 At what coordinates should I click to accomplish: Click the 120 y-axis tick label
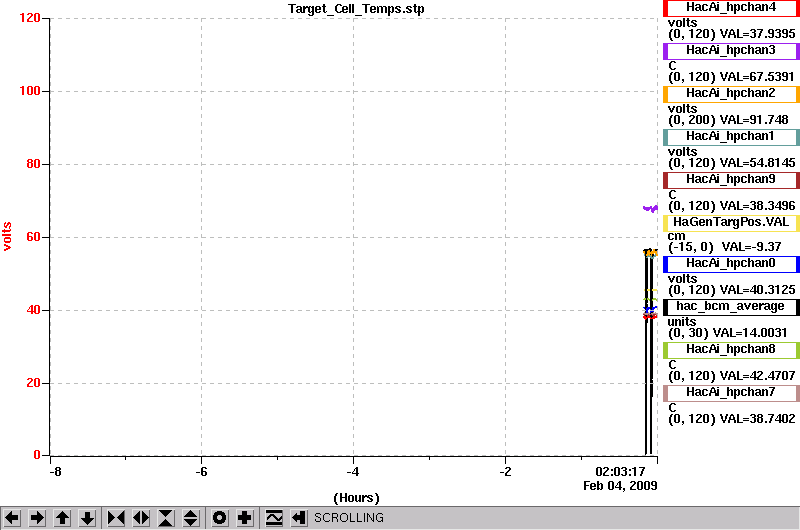coord(30,18)
